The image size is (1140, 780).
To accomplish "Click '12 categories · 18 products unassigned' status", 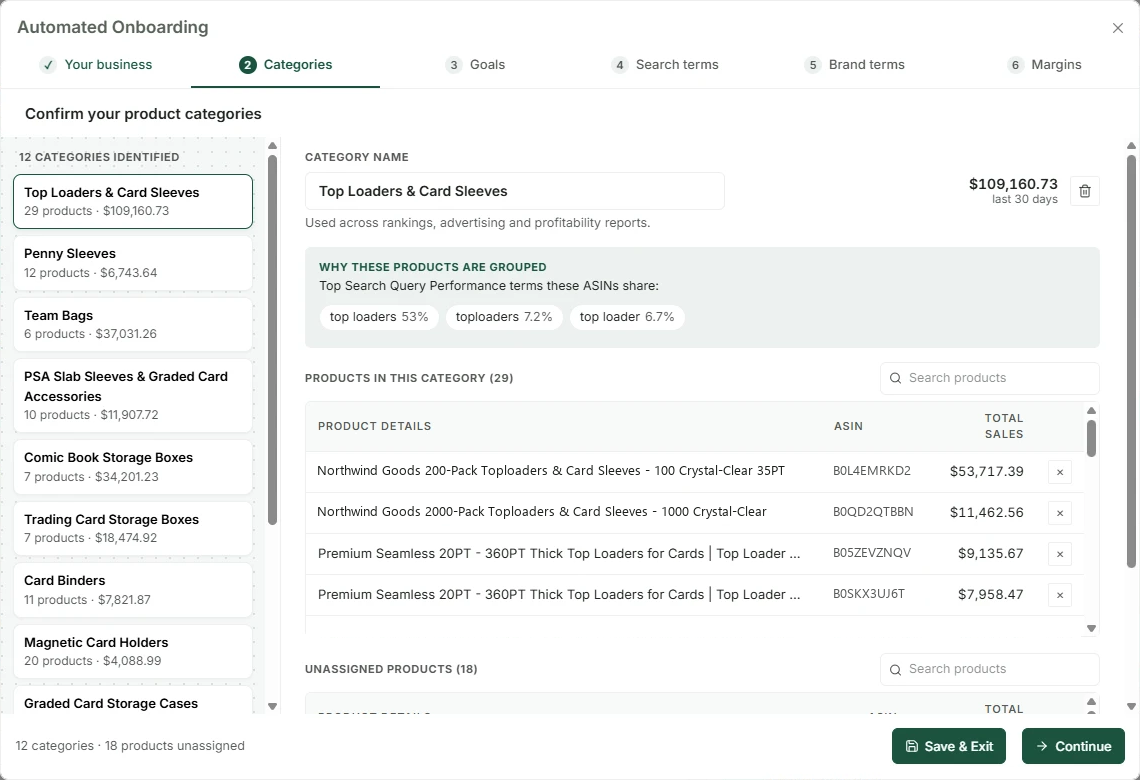I will (130, 746).
